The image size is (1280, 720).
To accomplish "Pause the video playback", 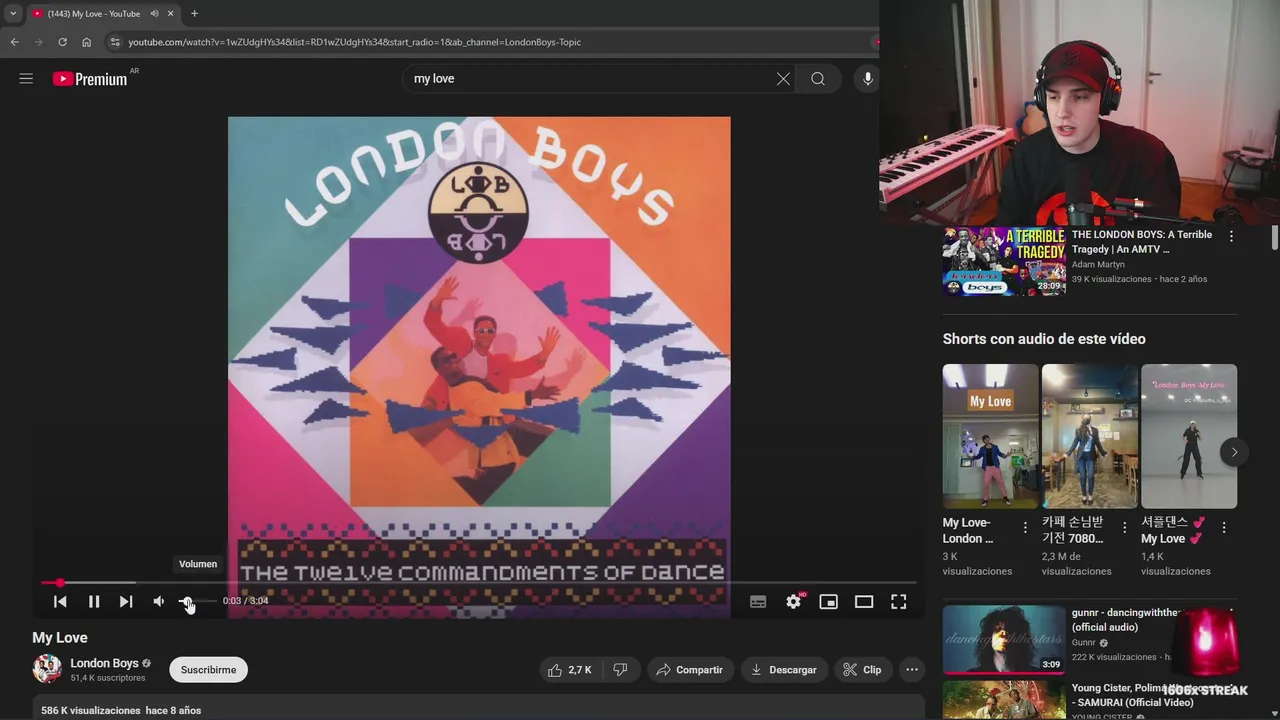I will tap(94, 601).
